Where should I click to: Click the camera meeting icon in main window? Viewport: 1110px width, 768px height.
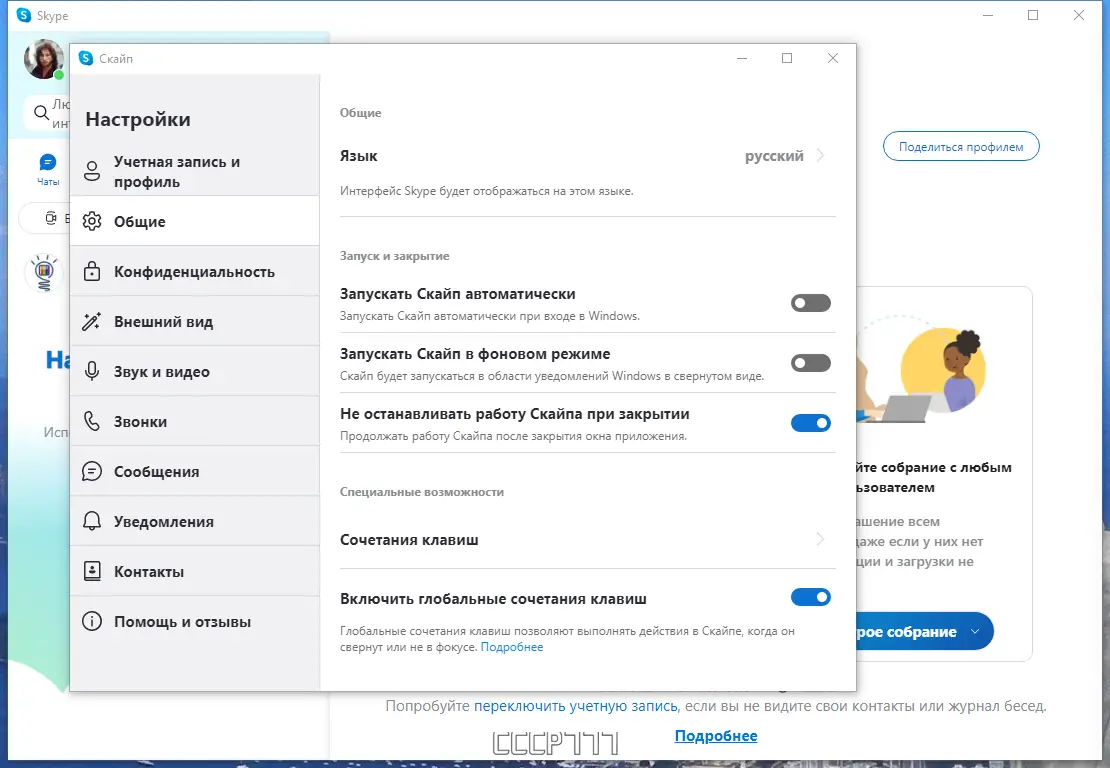[51, 218]
